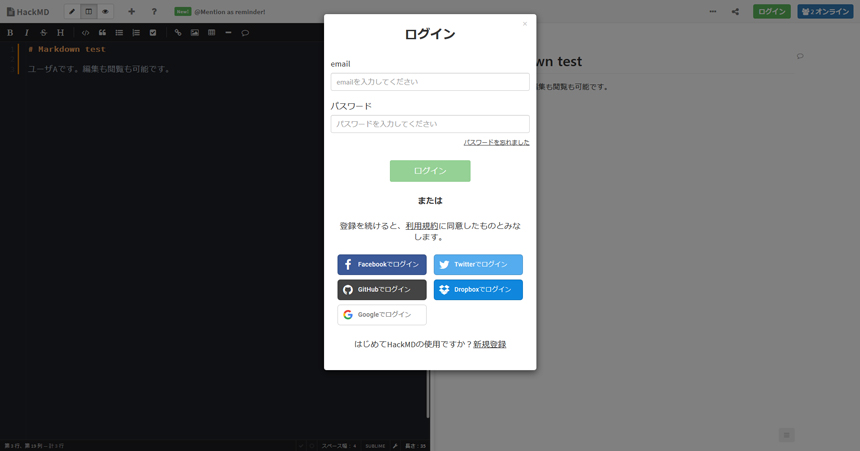Insert unordered list icon
The width and height of the screenshot is (860, 451).
[x=119, y=32]
